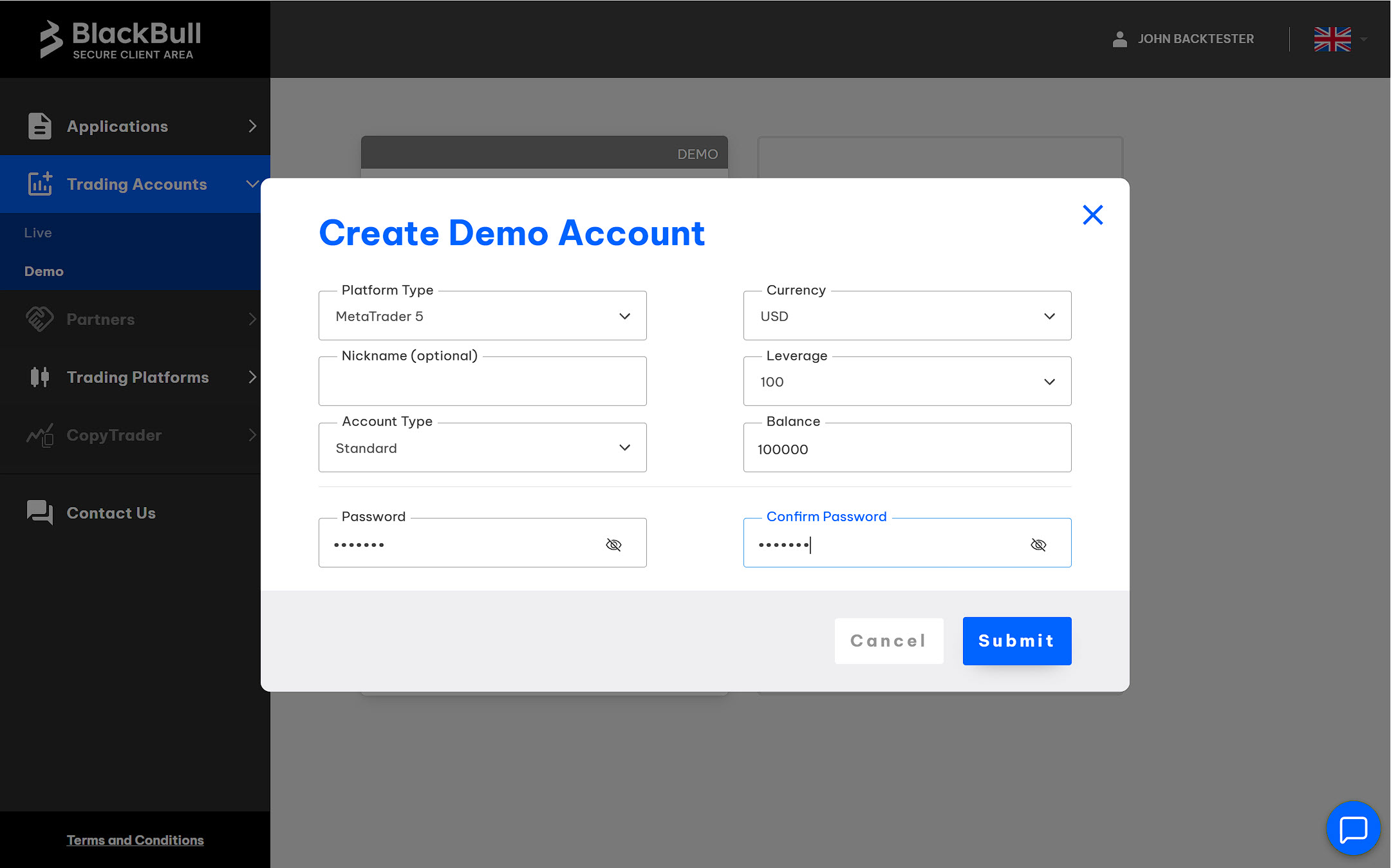Click the BlackBull logo icon
This screenshot has width=1391, height=868.
click(x=51, y=39)
